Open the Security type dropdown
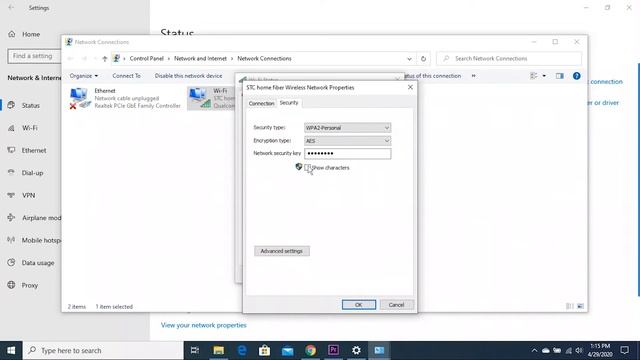The height and width of the screenshot is (360, 640). [x=347, y=128]
